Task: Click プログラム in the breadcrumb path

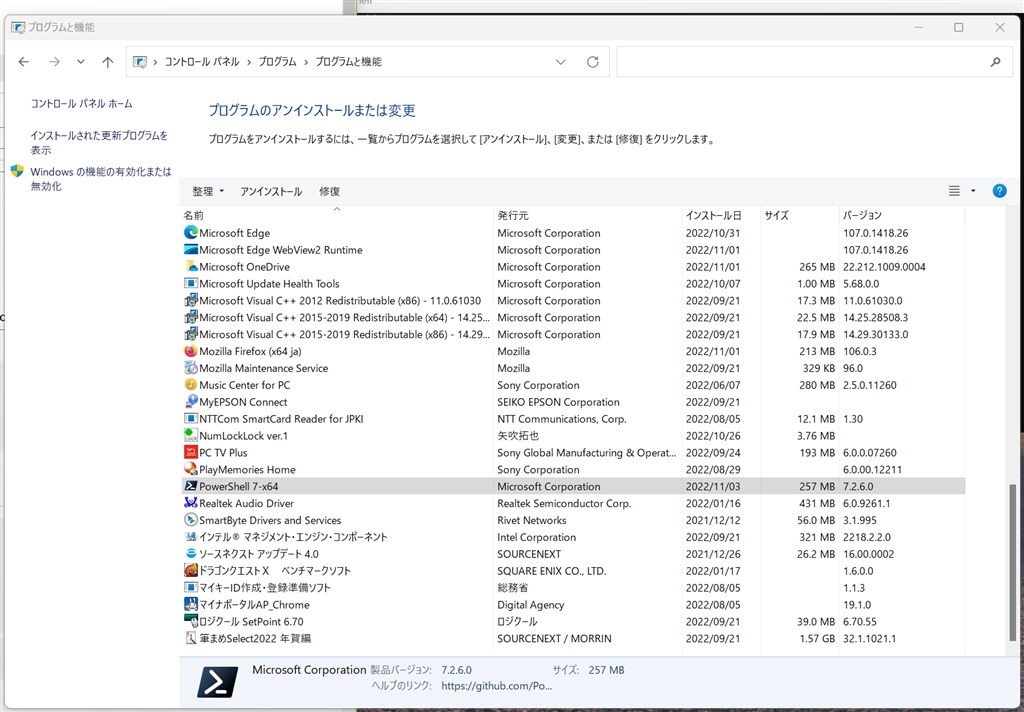Action: coord(278,62)
